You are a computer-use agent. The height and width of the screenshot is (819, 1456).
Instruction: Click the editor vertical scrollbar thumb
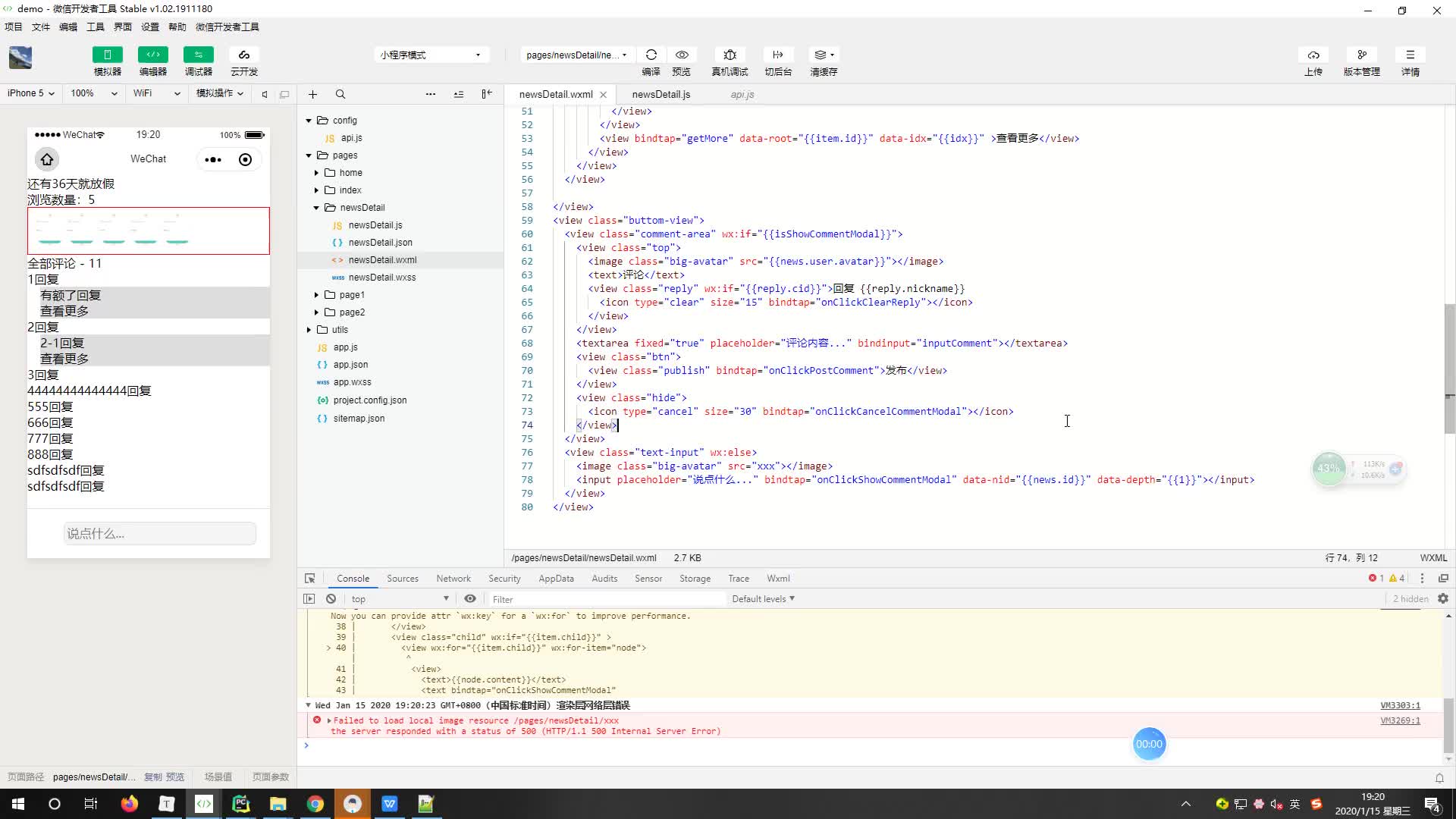[1449, 368]
